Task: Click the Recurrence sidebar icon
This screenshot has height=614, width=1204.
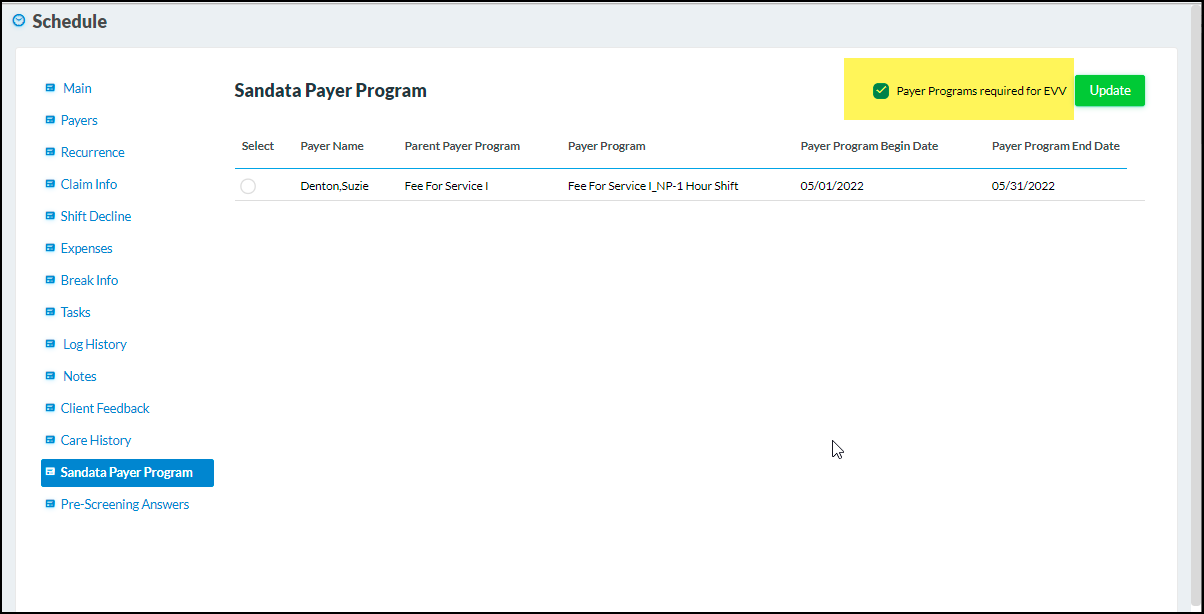Action: point(50,152)
